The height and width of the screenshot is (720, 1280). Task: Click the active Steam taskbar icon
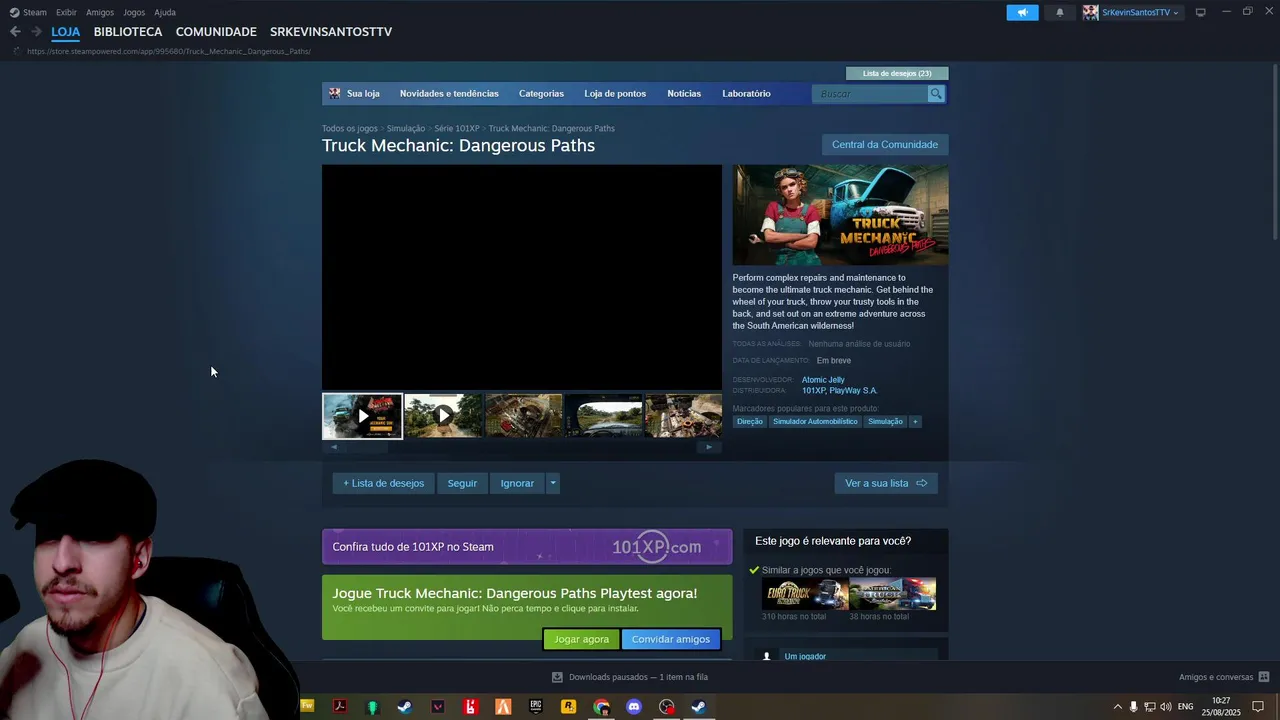[x=699, y=707]
